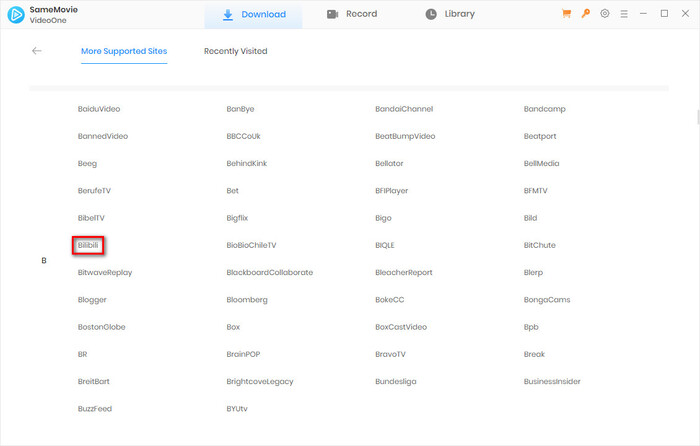The image size is (700, 446).
Task: Go back using the left arrow
Action: coord(37,51)
